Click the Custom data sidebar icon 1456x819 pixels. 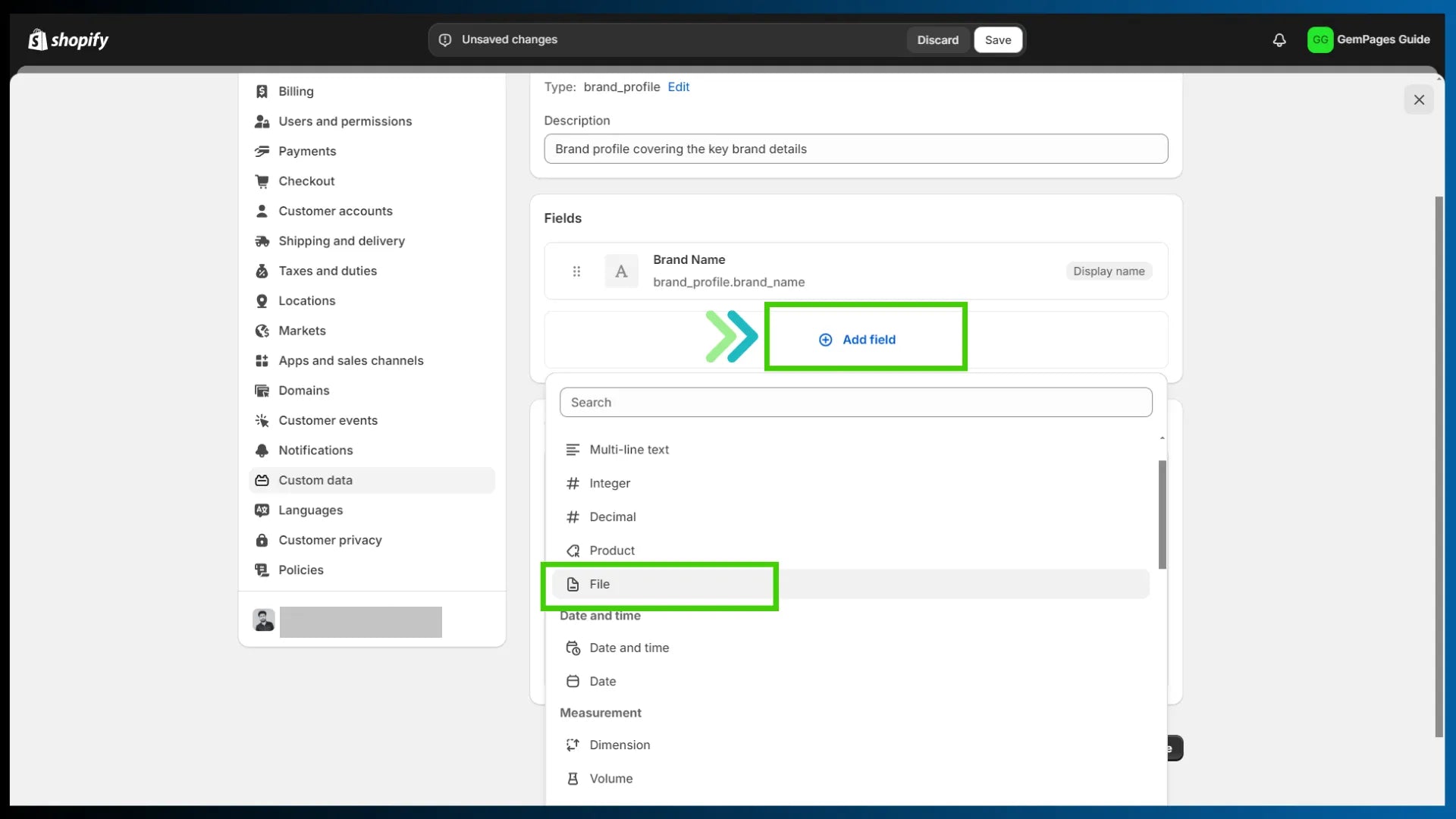pos(262,480)
